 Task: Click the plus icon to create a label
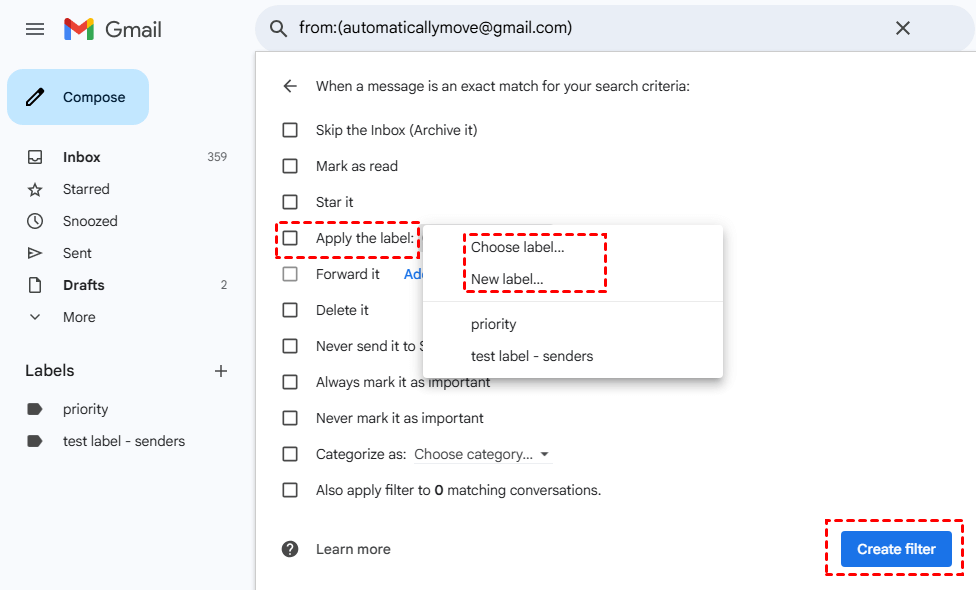click(x=221, y=371)
